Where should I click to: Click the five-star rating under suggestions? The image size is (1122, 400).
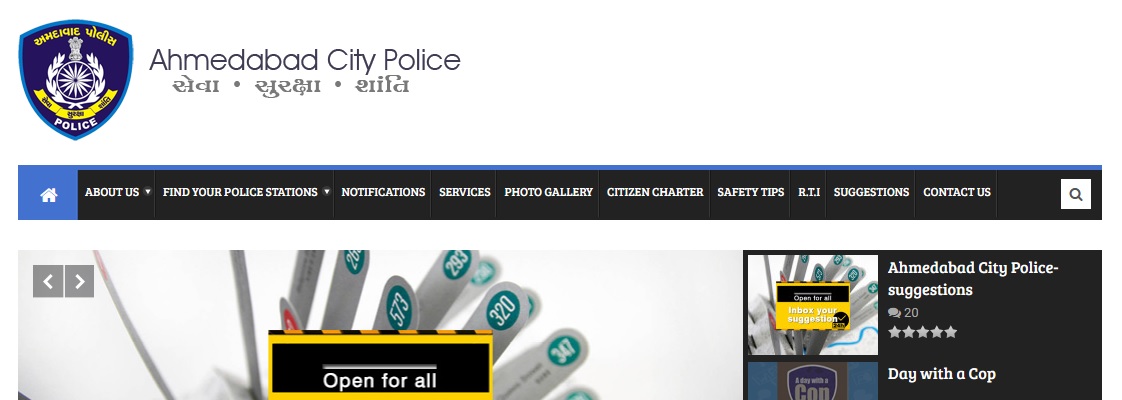click(922, 332)
